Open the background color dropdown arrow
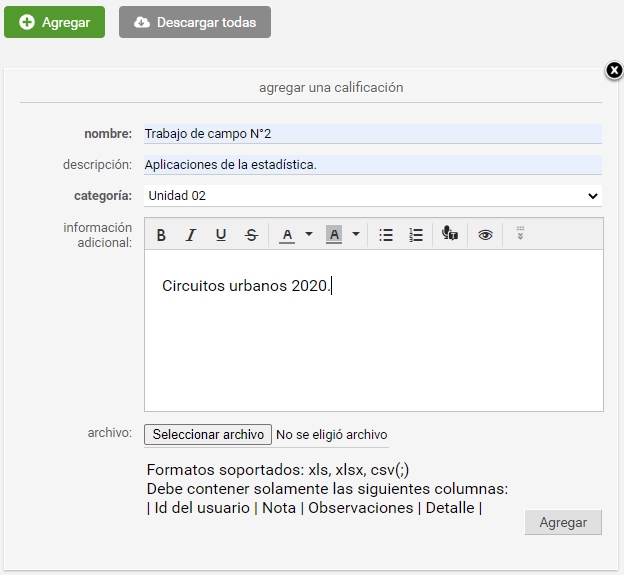 (x=356, y=234)
